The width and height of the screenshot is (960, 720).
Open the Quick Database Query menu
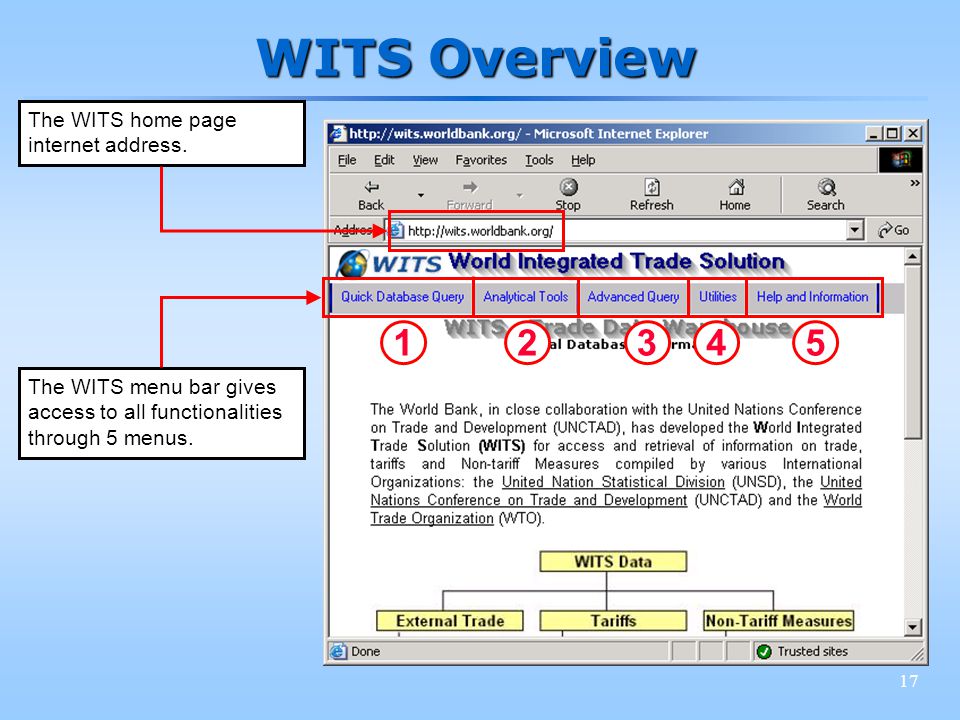402,297
